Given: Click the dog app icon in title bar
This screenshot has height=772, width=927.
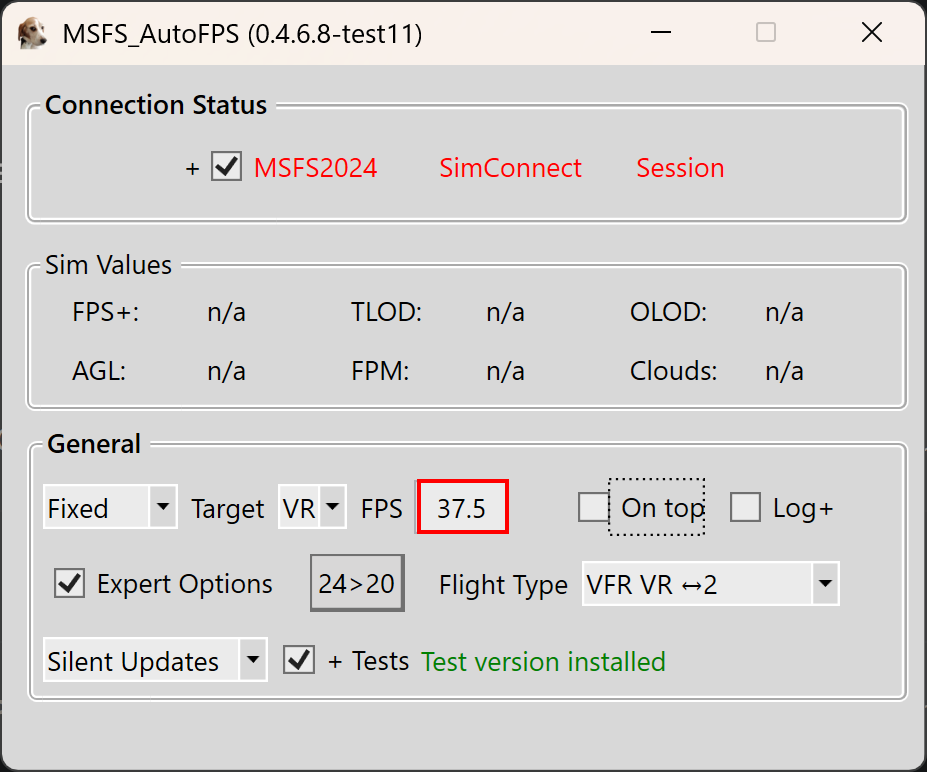Looking at the screenshot, I should coord(32,33).
